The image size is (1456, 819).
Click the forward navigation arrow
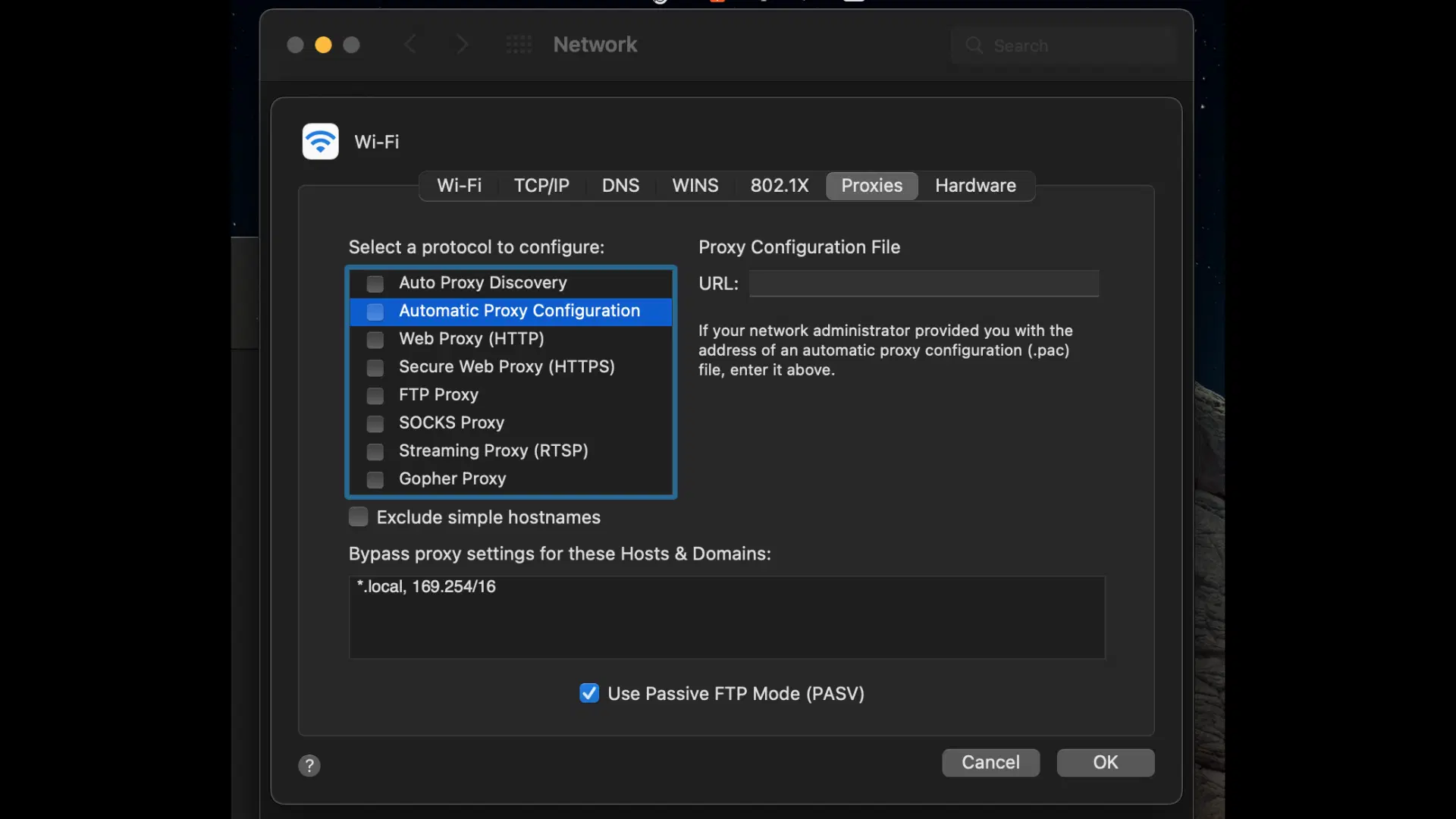(x=462, y=45)
